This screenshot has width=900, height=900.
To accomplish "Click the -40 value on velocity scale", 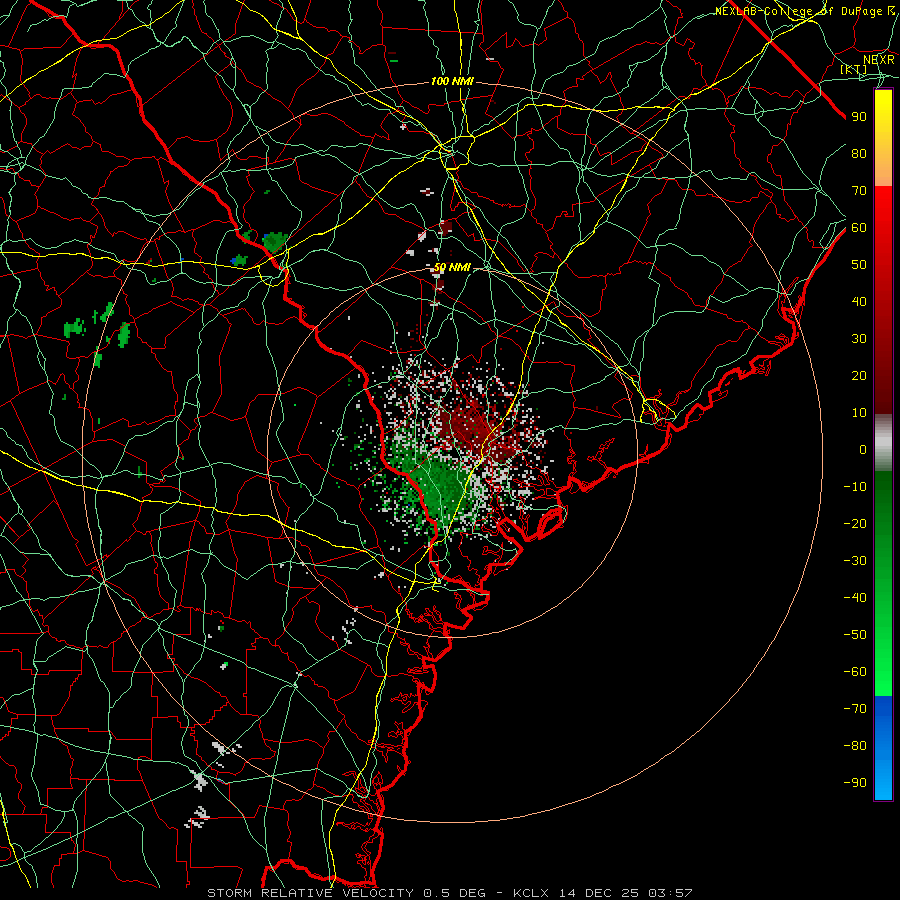I will click(855, 598).
